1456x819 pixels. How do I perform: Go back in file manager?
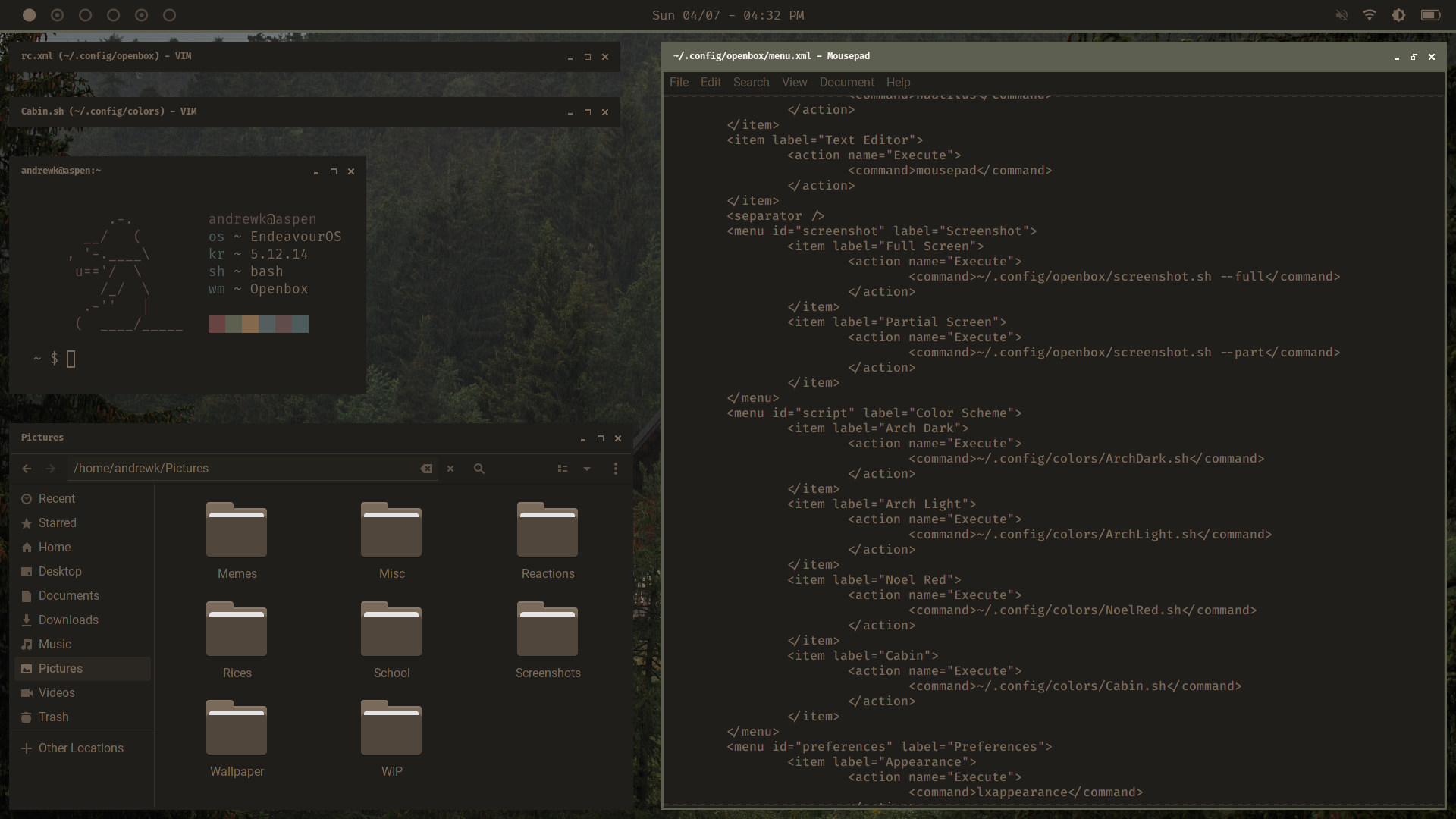coord(27,469)
